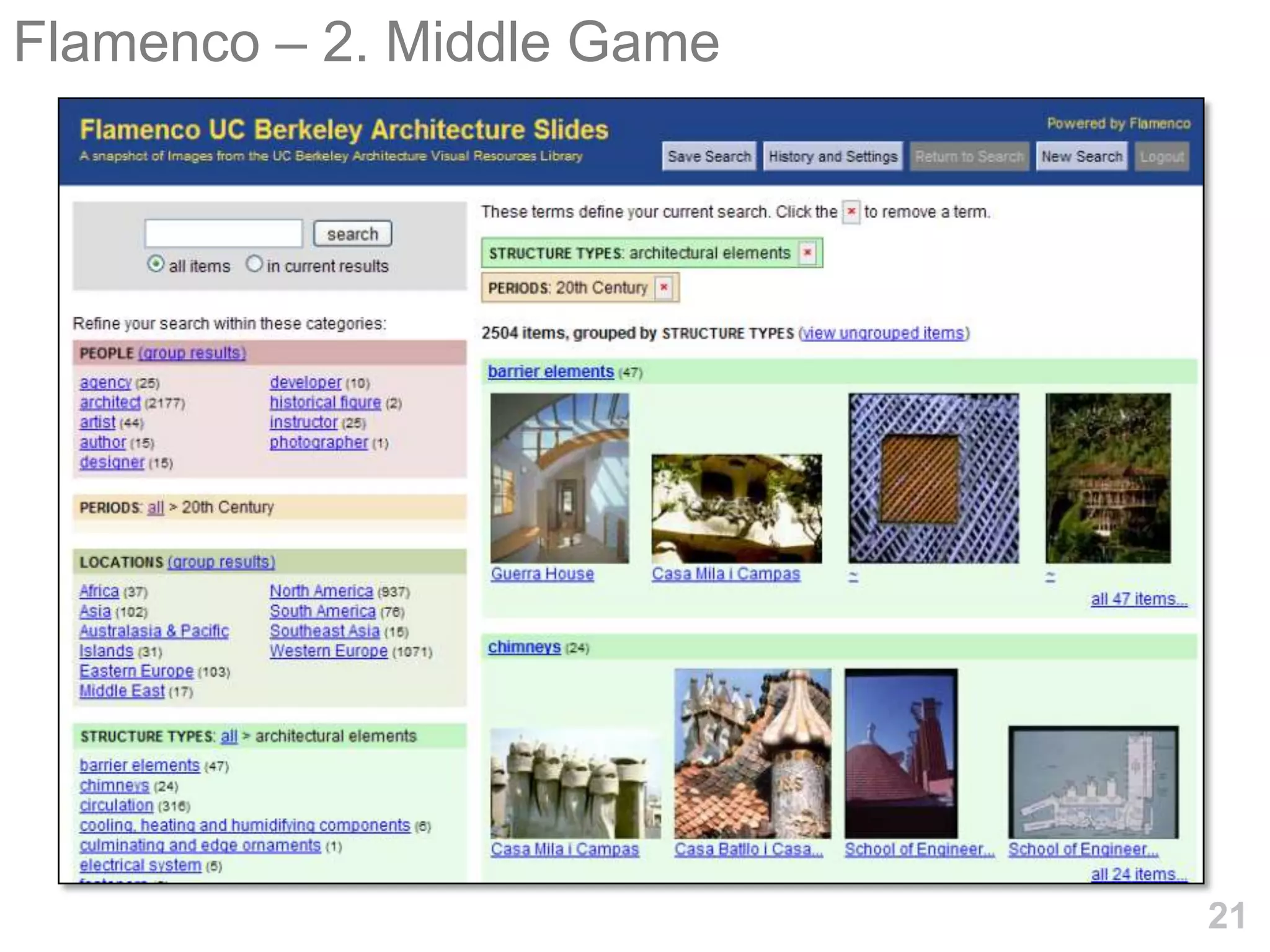The image size is (1270, 952).
Task: Click Casa Batllo i Casa... caption link
Action: tap(748, 849)
